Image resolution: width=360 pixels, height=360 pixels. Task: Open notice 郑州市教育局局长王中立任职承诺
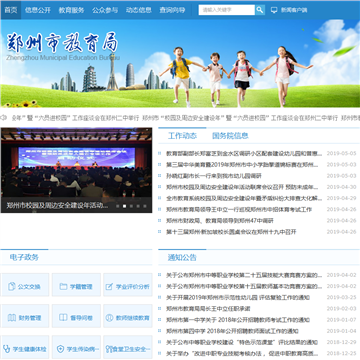(208, 308)
